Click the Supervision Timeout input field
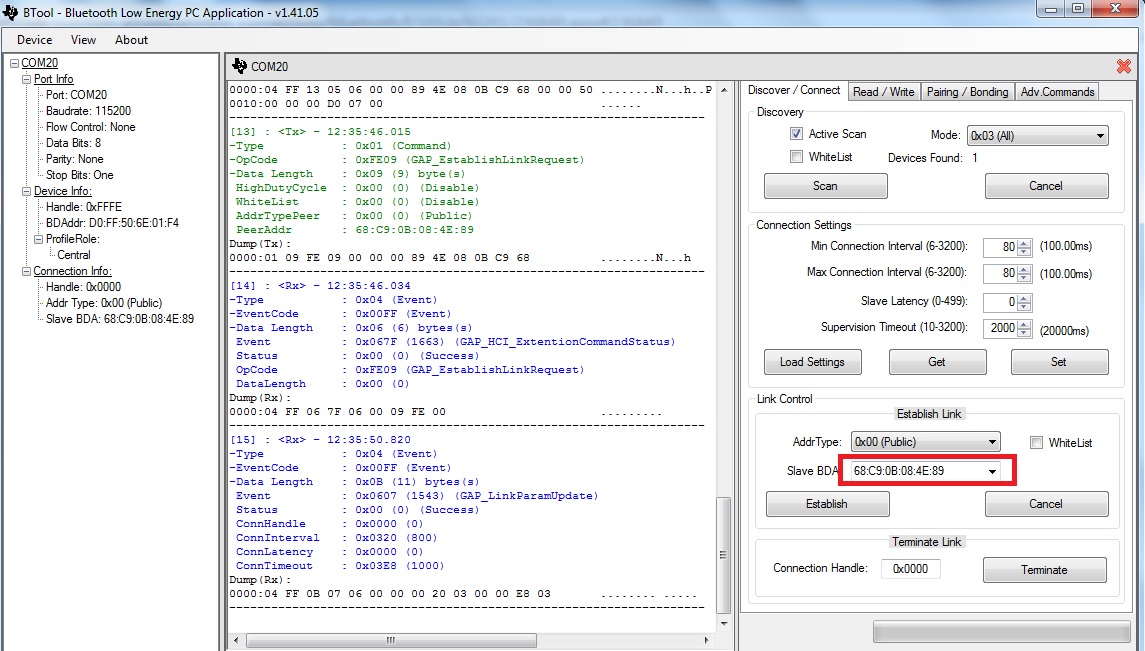 click(1000, 328)
